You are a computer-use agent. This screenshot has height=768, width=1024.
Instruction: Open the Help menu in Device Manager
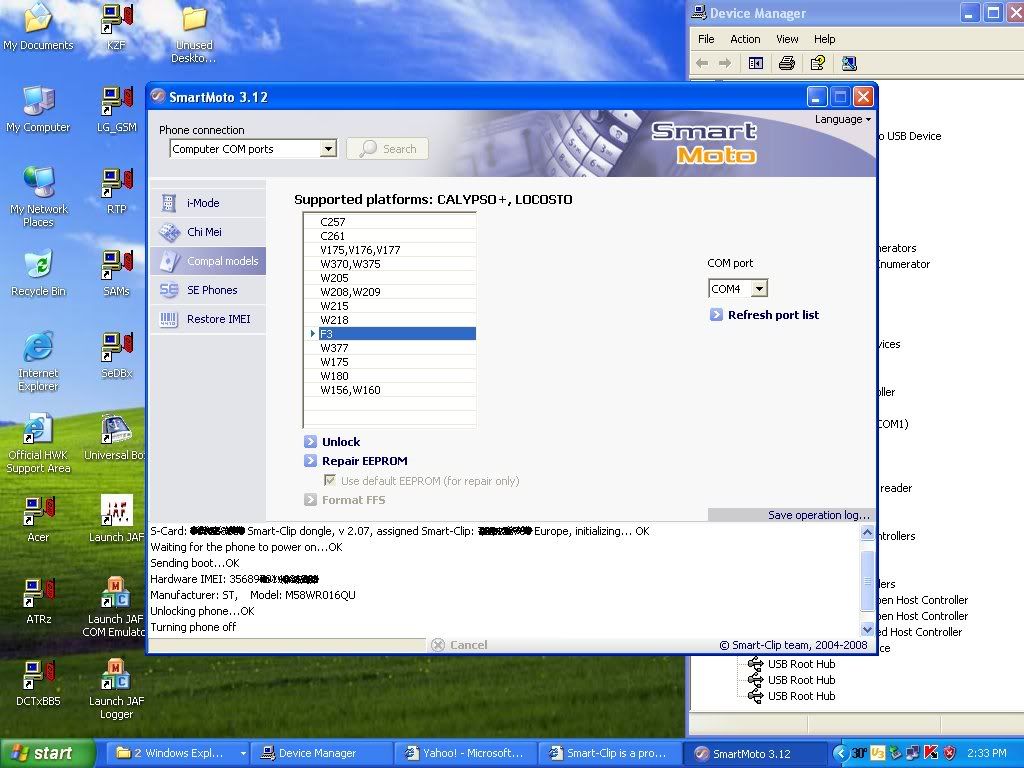click(x=824, y=39)
